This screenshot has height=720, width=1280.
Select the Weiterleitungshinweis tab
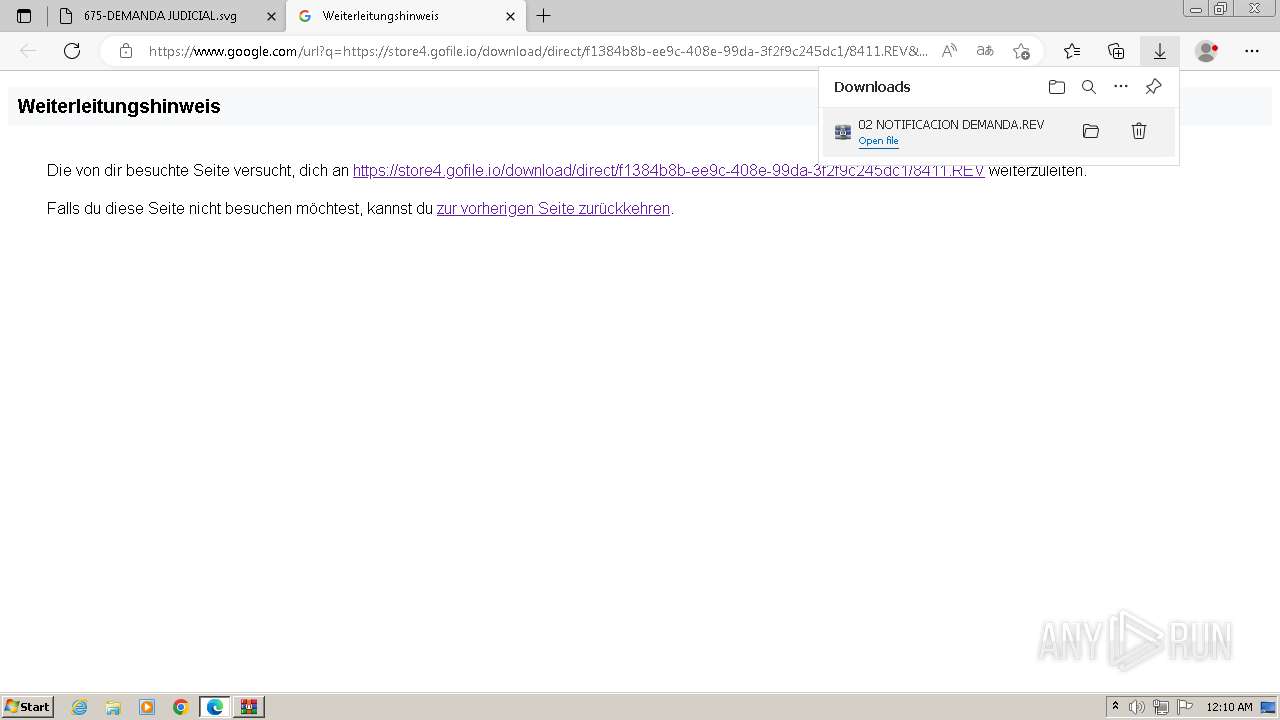[405, 16]
